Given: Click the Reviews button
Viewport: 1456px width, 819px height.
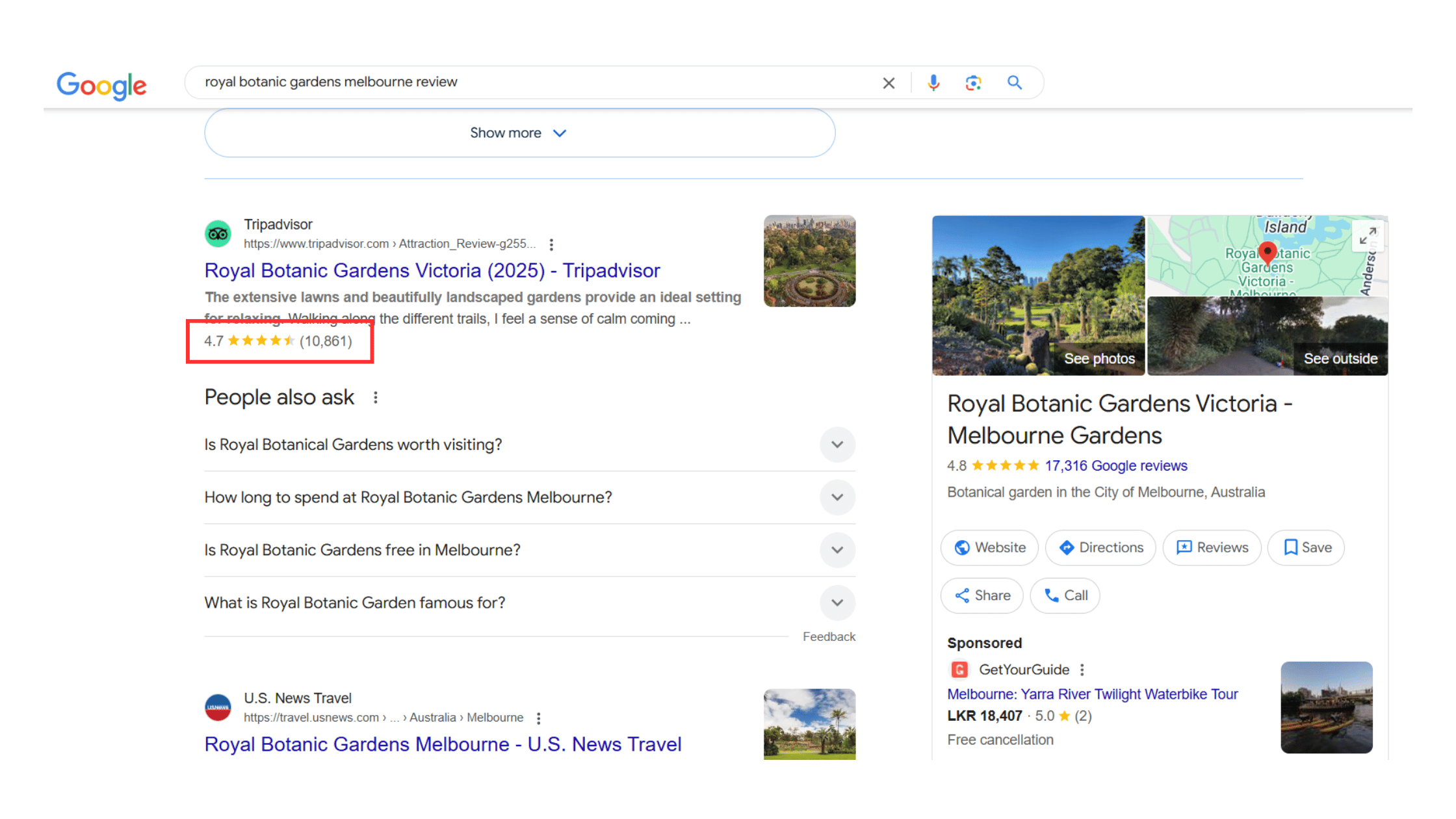Looking at the screenshot, I should click(x=1212, y=548).
